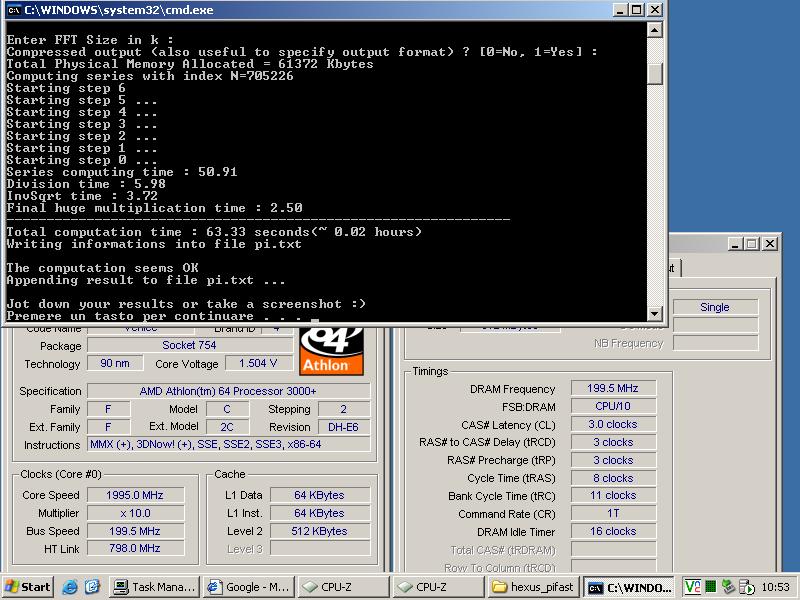Open the VNC server tray icon

click(x=692, y=587)
